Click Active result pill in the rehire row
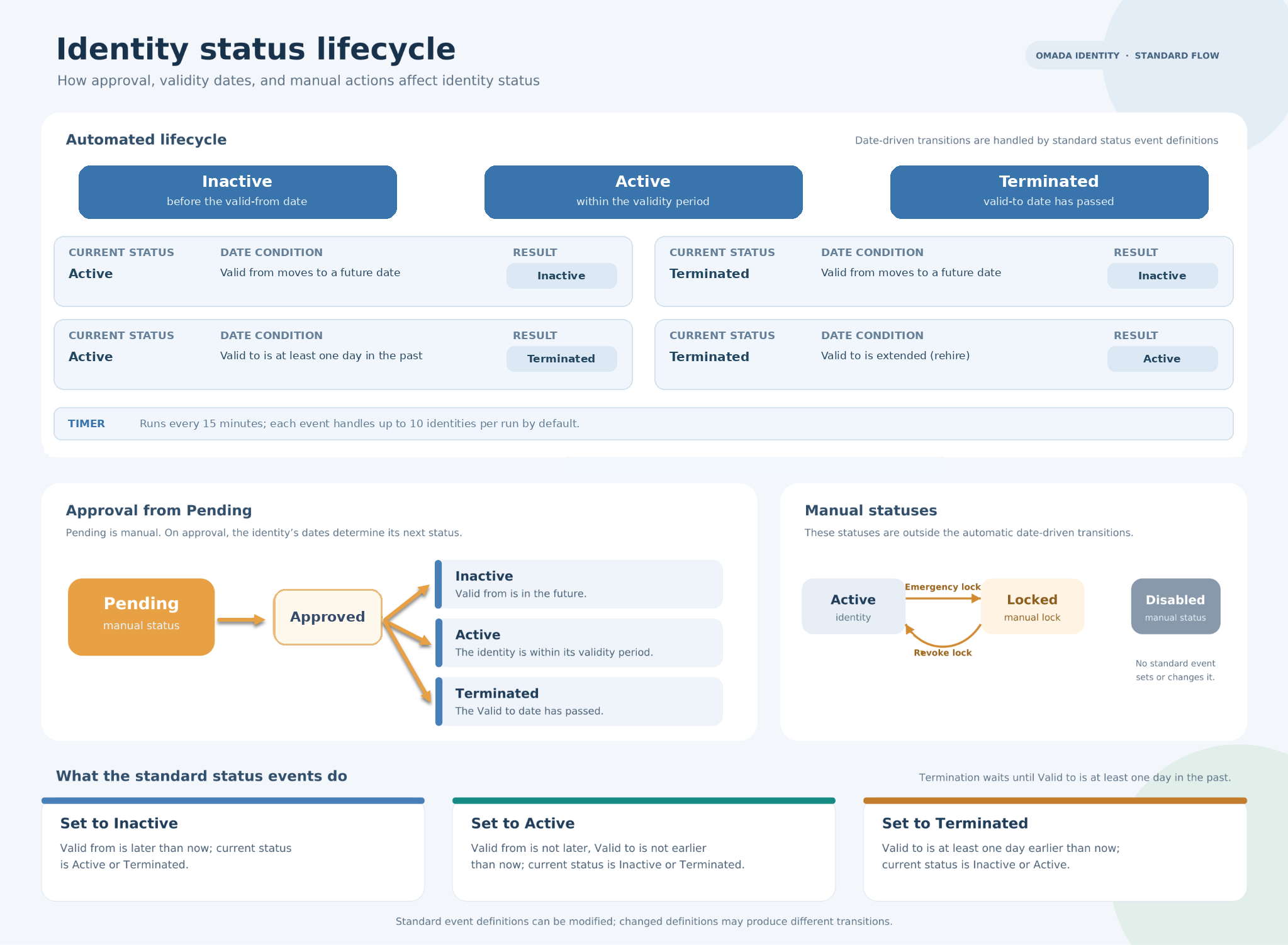Viewport: 1288px width, 945px height. coord(1162,359)
